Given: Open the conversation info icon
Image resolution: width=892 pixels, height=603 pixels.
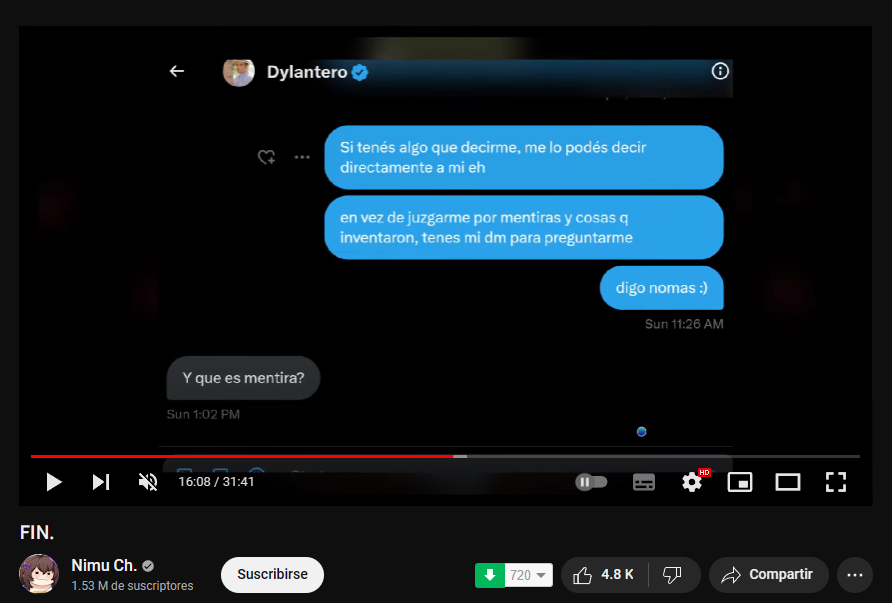Looking at the screenshot, I should [x=720, y=71].
